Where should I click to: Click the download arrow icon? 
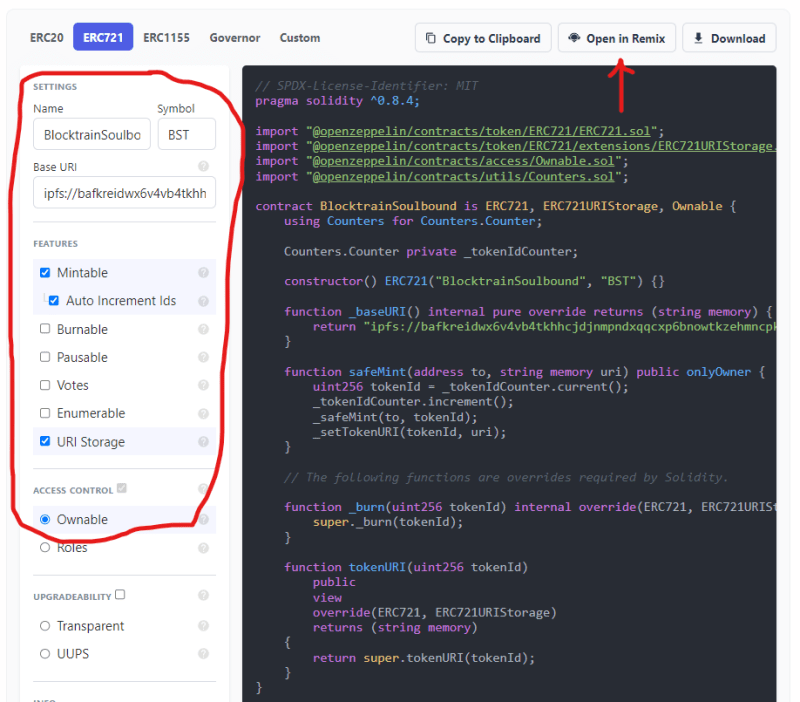point(698,38)
